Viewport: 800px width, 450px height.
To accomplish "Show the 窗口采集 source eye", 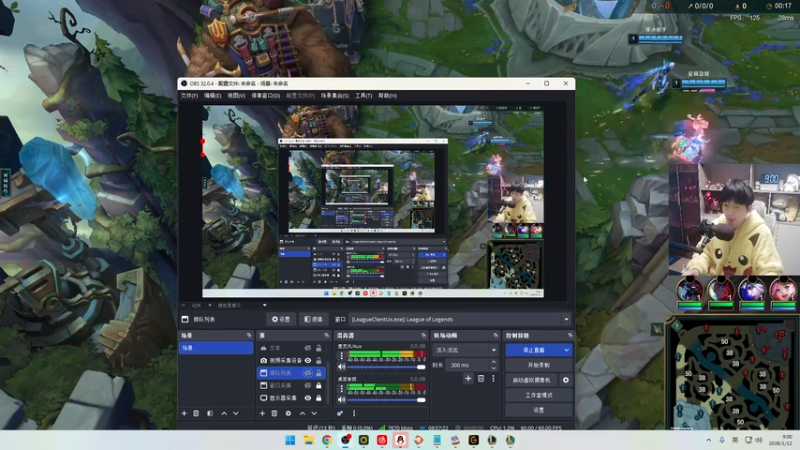I will tap(308, 385).
